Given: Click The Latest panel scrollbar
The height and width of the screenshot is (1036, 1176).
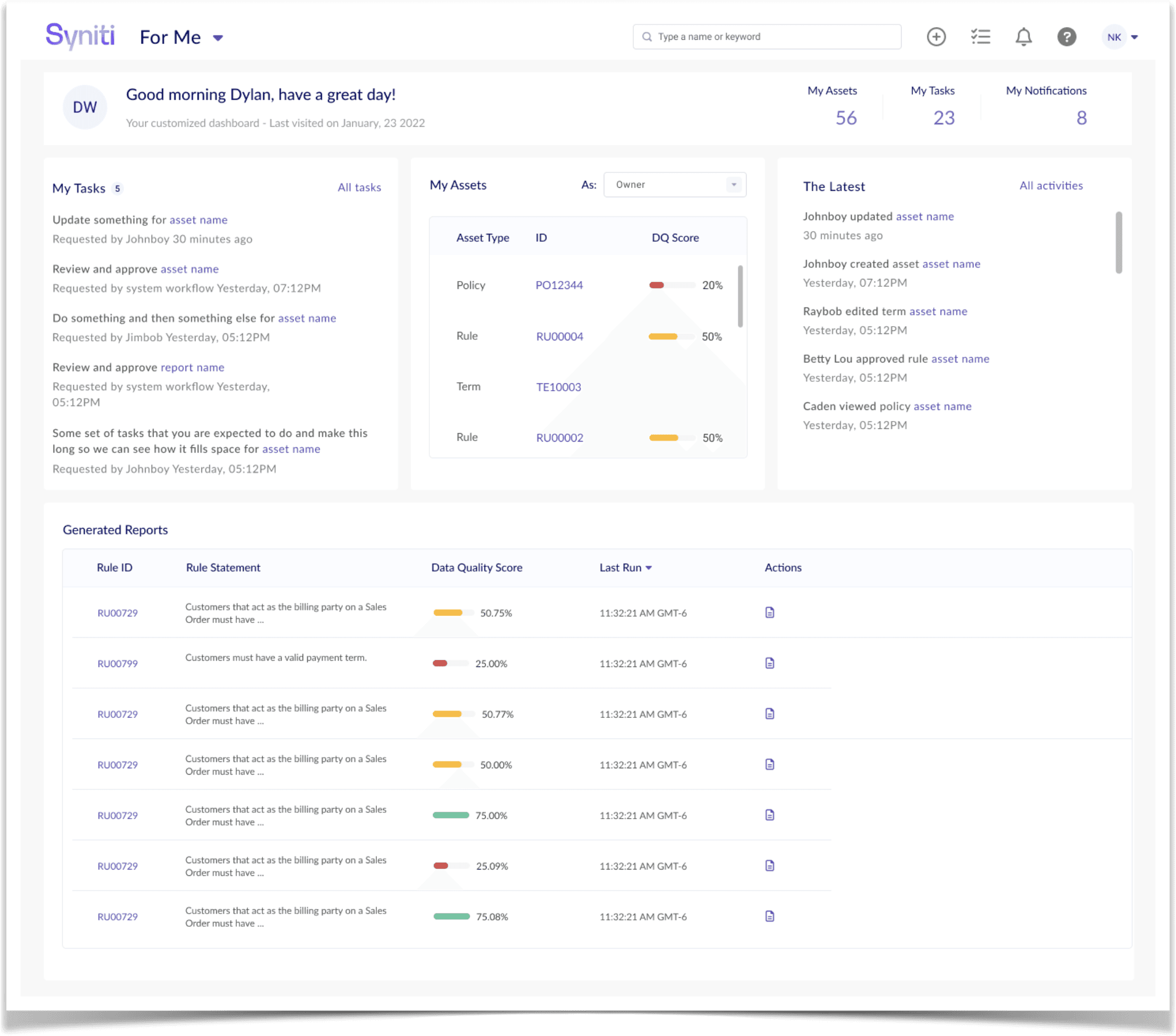Looking at the screenshot, I should [x=1118, y=242].
